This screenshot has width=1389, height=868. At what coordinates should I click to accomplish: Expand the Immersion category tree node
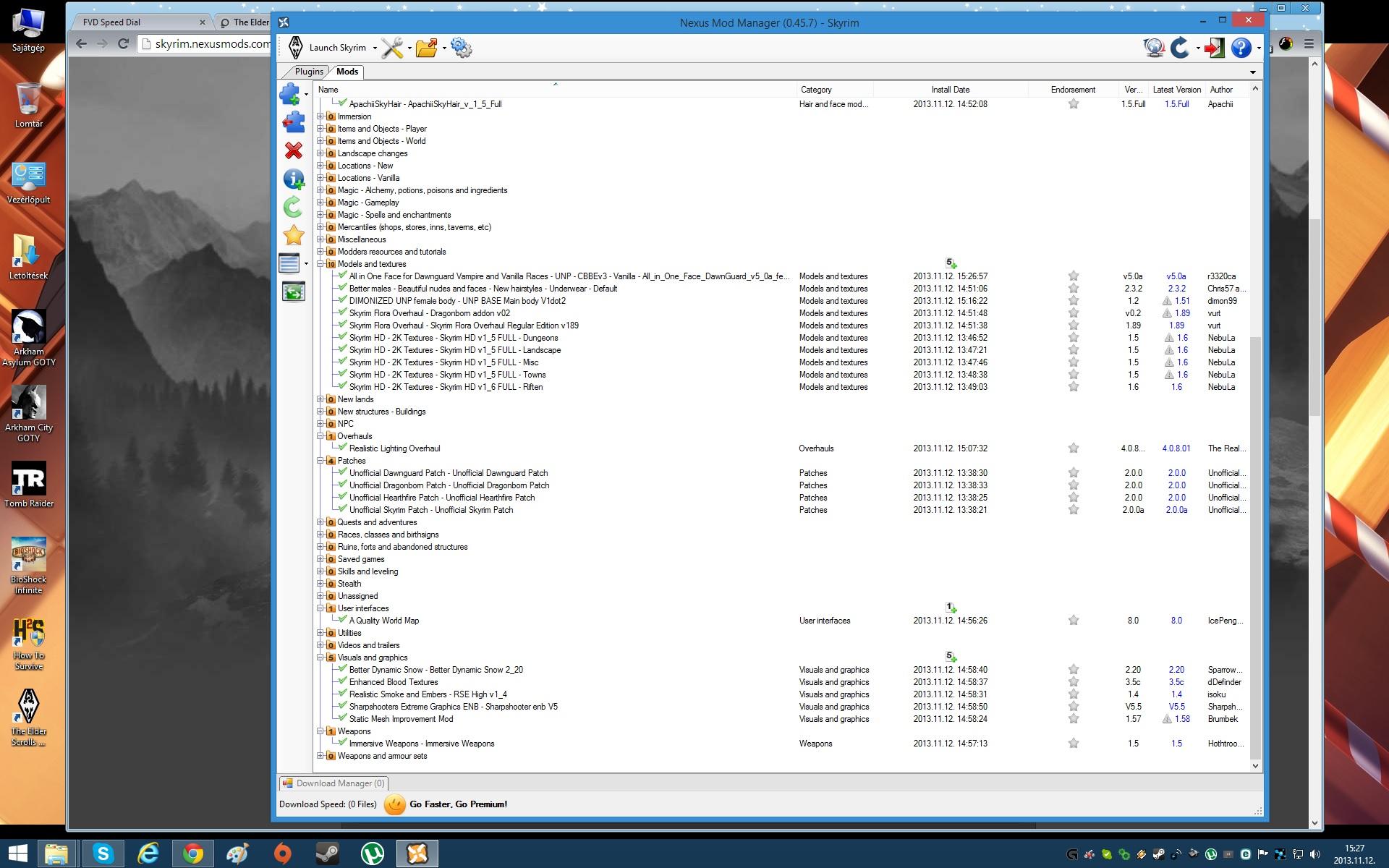[x=320, y=116]
